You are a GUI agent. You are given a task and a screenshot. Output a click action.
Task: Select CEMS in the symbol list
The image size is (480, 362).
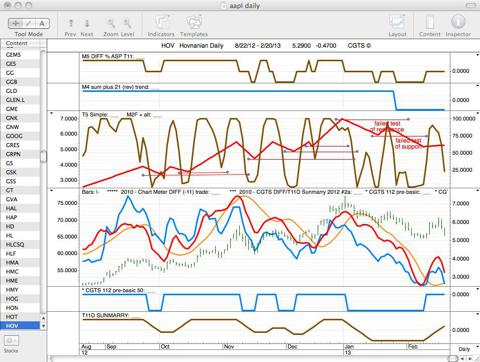coord(20,54)
